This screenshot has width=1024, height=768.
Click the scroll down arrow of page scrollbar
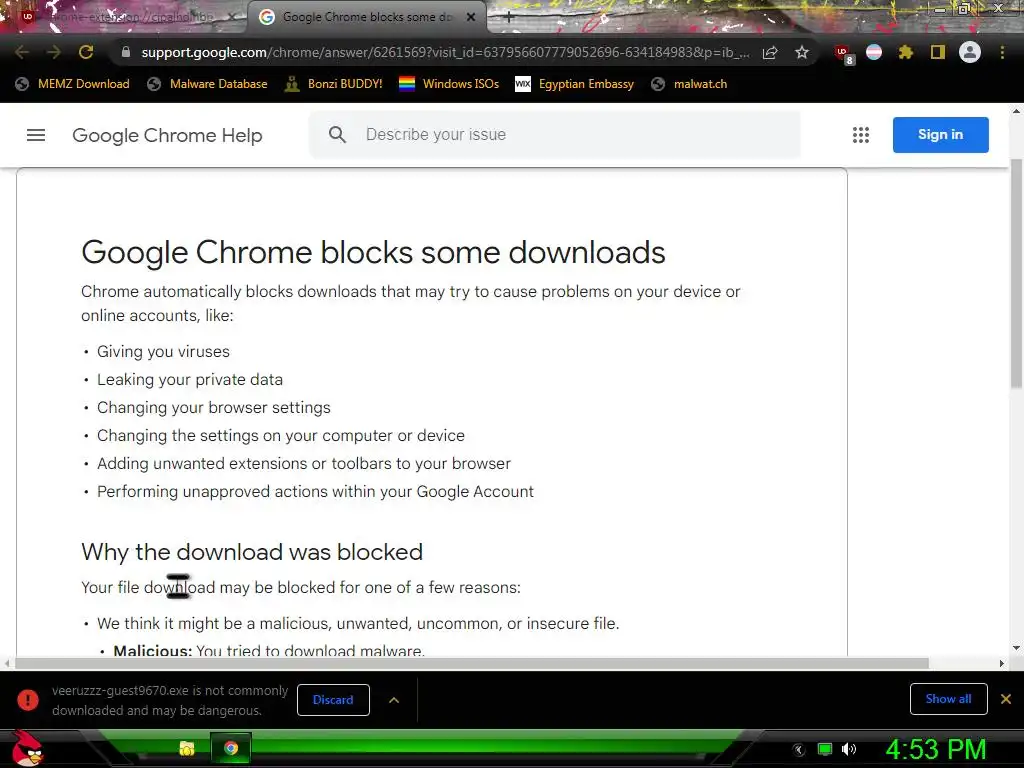click(1016, 648)
